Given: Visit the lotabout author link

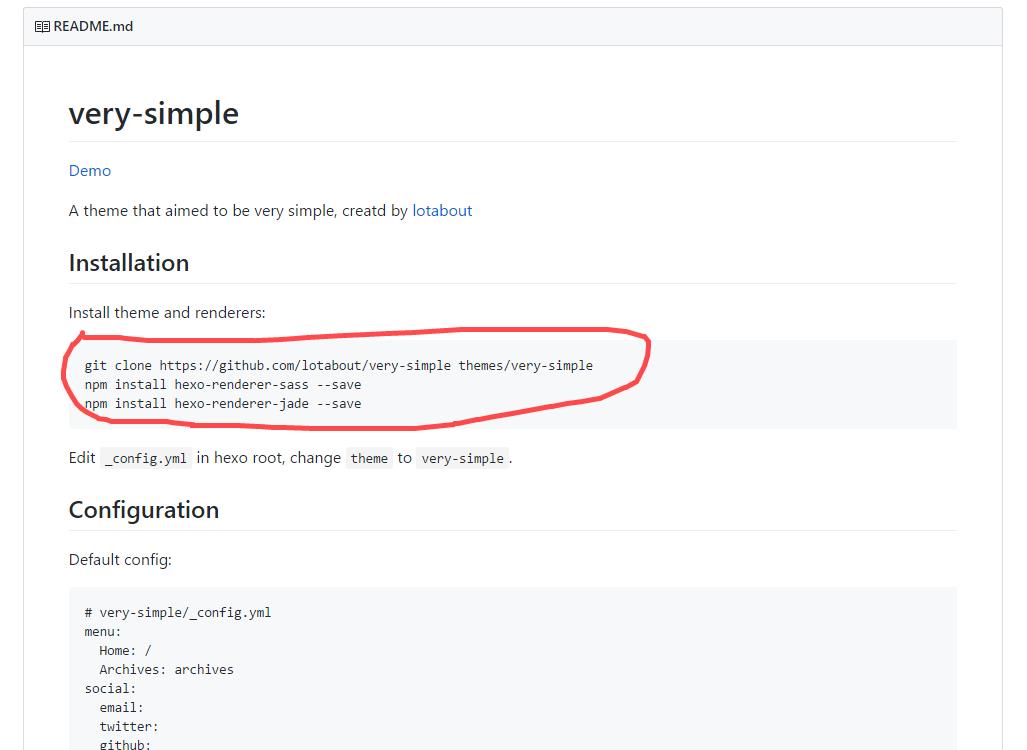Looking at the screenshot, I should 442,211.
